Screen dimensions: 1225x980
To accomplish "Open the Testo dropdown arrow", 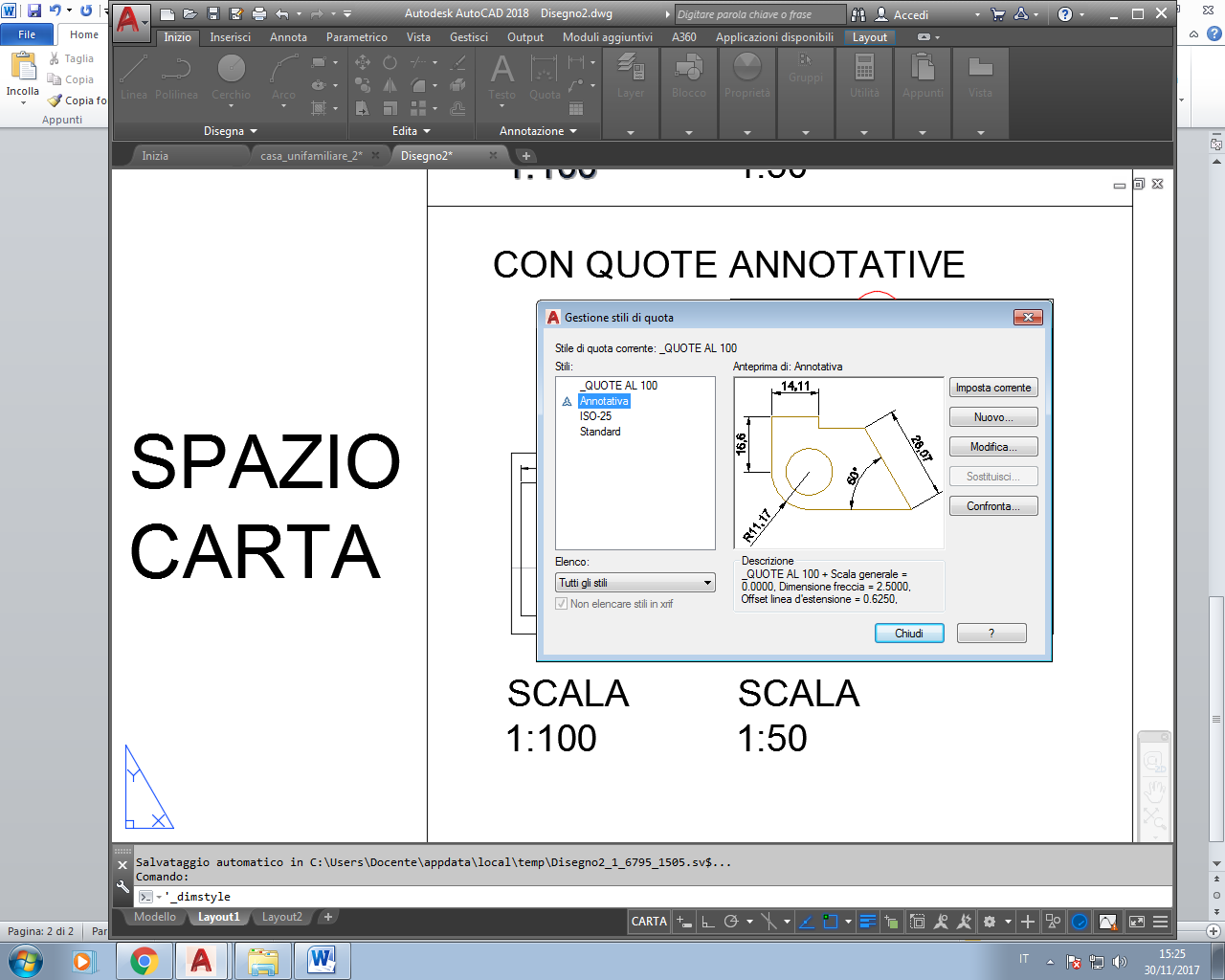I will pyautogui.click(x=501, y=106).
